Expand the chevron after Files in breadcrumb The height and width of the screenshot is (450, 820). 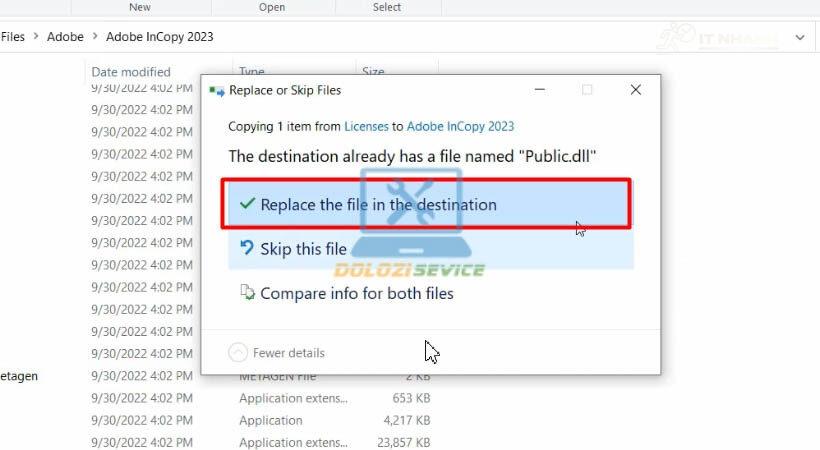pos(35,37)
